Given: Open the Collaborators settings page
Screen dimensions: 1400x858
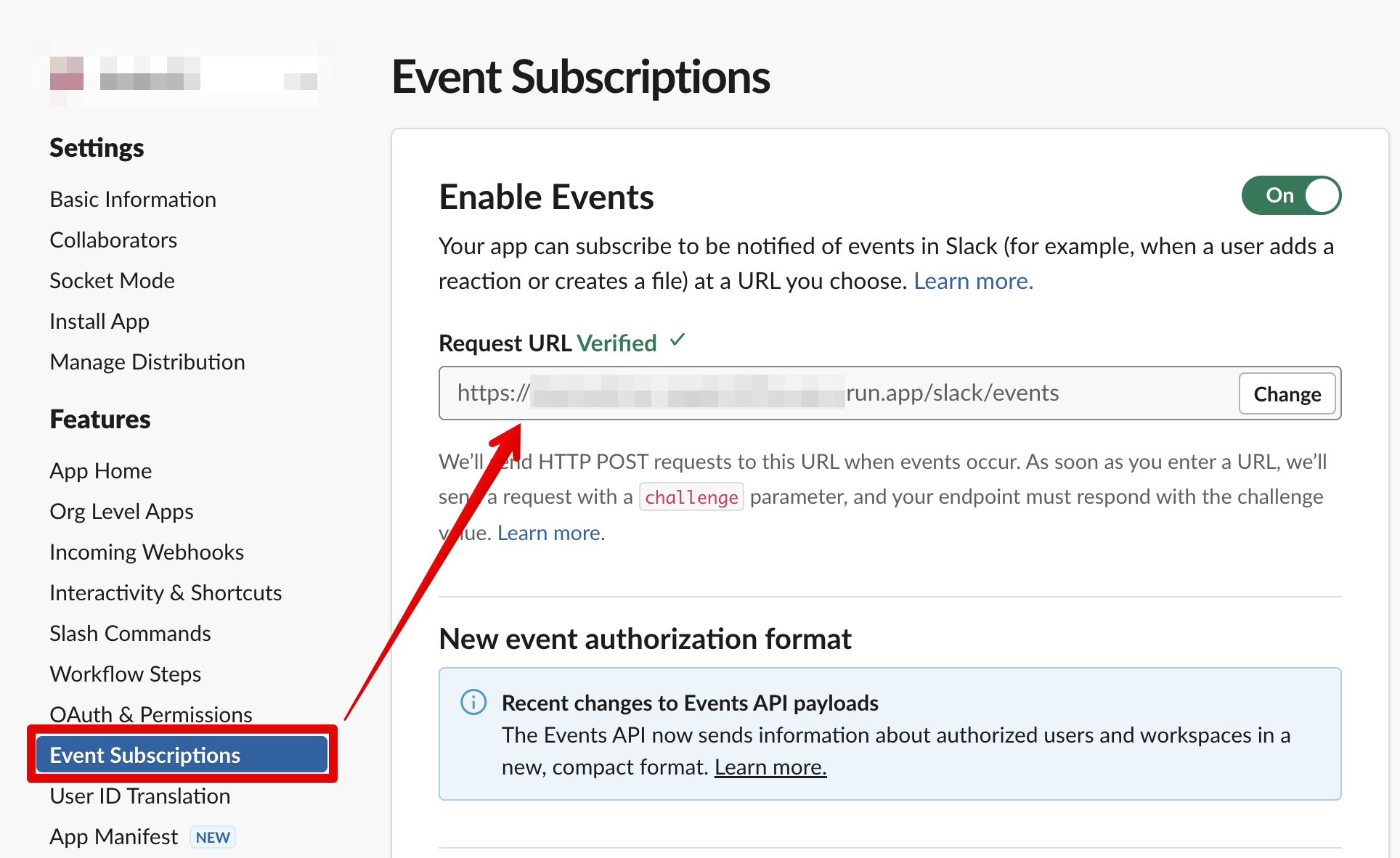Looking at the screenshot, I should [113, 240].
